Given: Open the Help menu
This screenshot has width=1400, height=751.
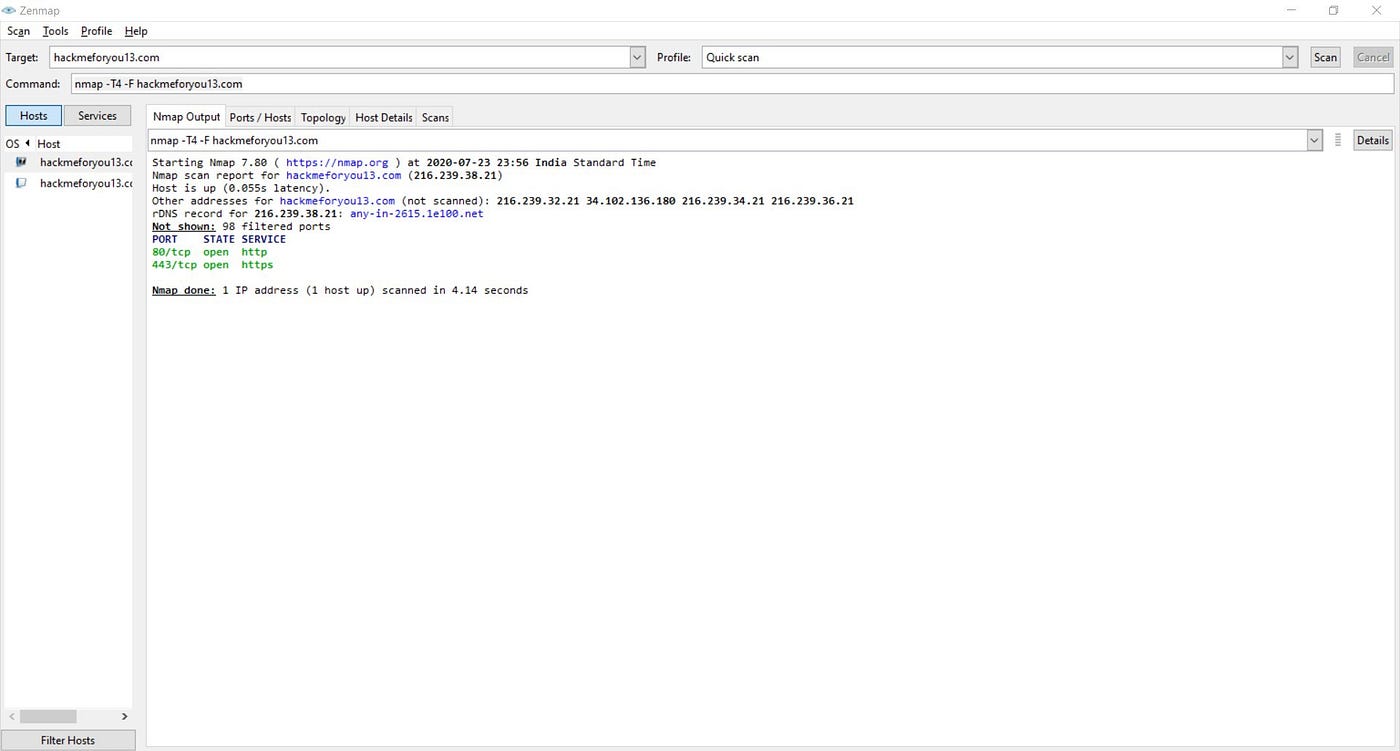Looking at the screenshot, I should 136,31.
